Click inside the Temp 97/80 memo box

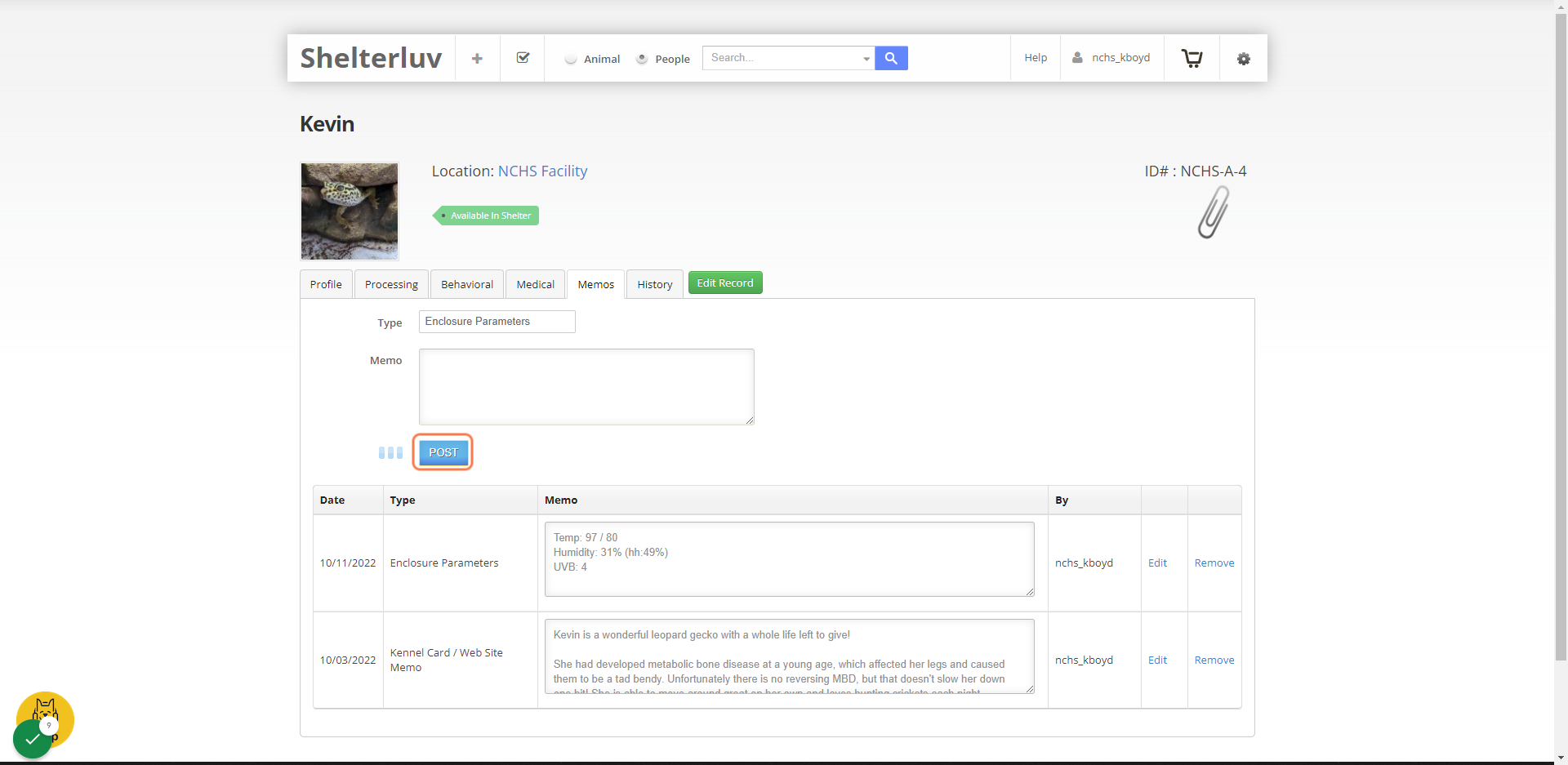[x=790, y=559]
